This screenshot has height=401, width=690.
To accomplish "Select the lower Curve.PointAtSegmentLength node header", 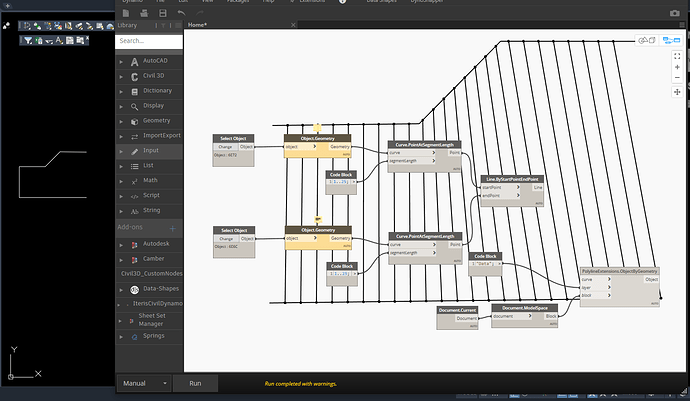I will (x=425, y=236).
